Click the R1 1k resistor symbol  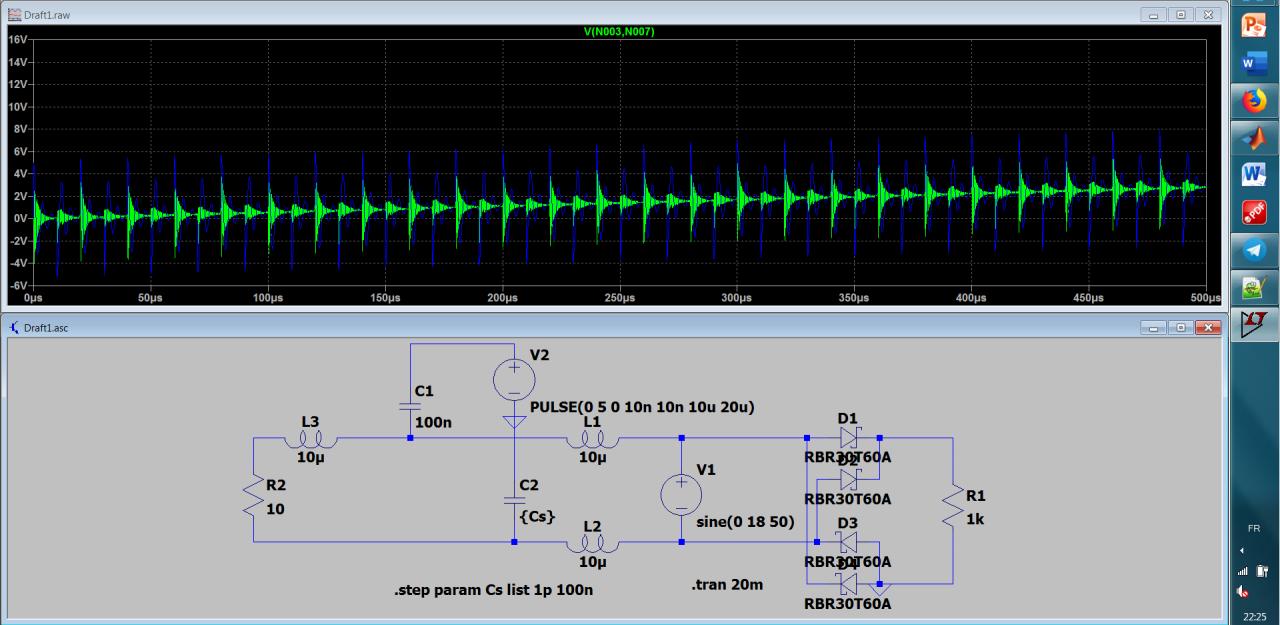[x=952, y=503]
